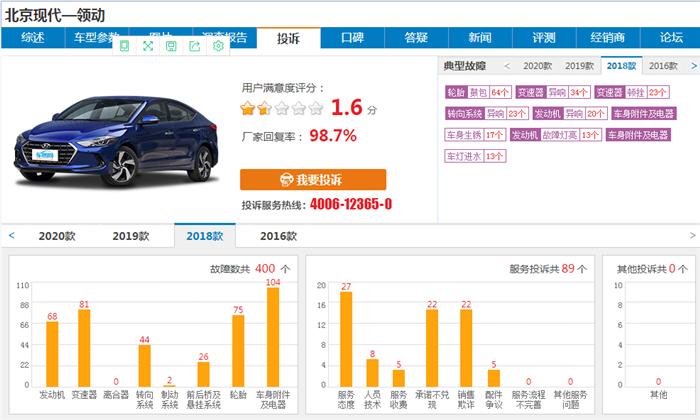Click the 配件争议 bar showing 5

[x=494, y=378]
